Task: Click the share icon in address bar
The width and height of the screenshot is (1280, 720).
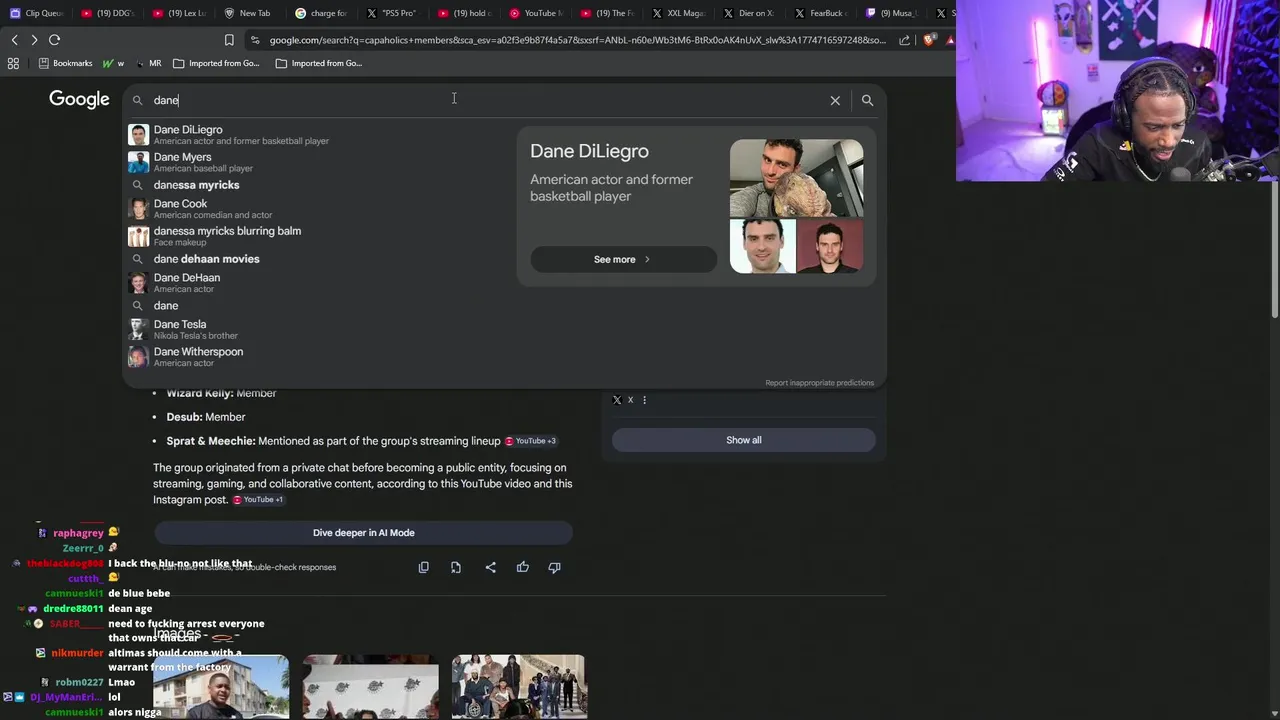Action: 905,40
